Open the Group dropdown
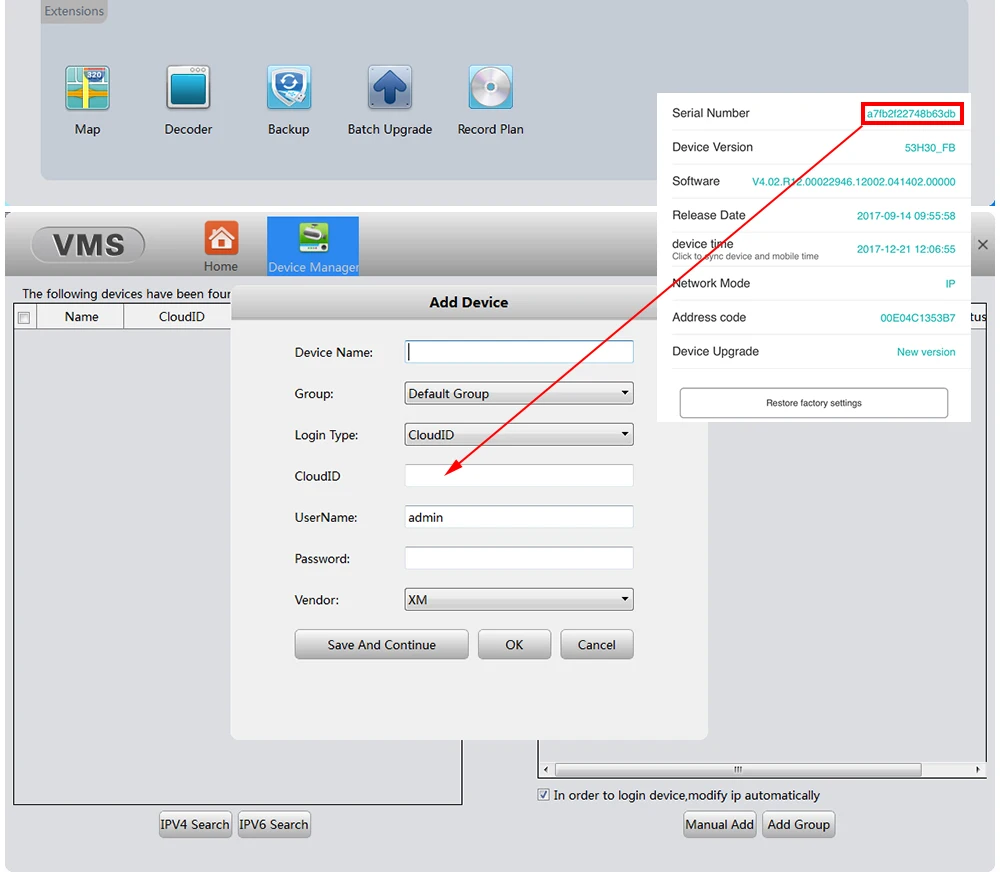This screenshot has height=872, width=1000. [519, 394]
